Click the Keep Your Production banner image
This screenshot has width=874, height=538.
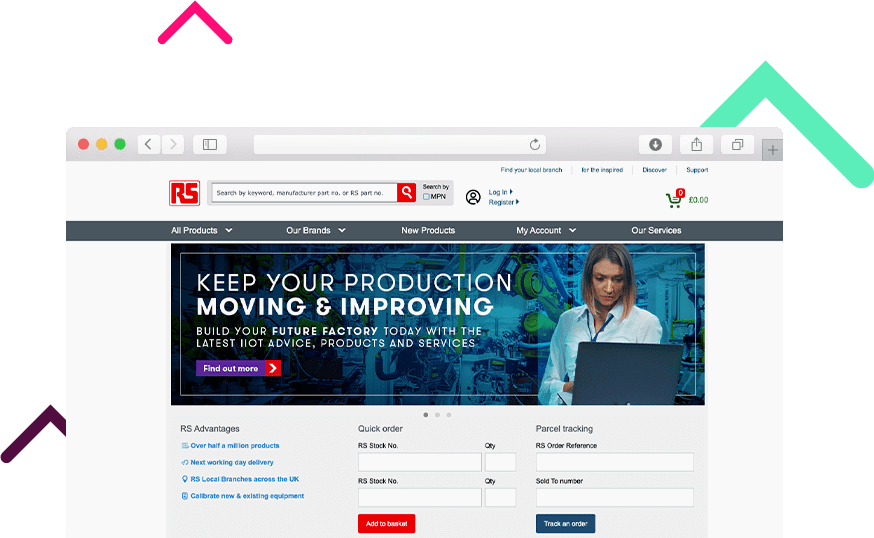click(438, 324)
